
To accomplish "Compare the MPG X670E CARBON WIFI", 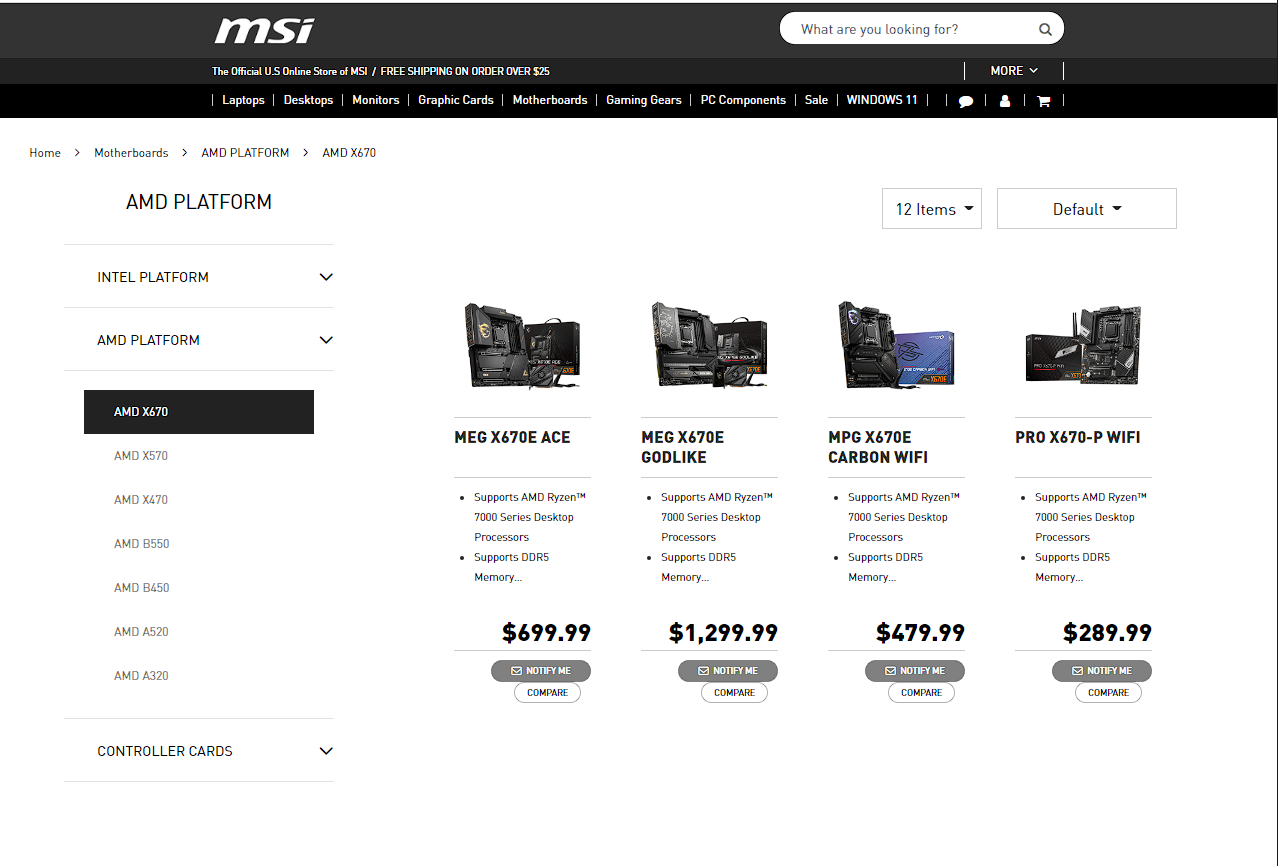I will click(x=921, y=692).
